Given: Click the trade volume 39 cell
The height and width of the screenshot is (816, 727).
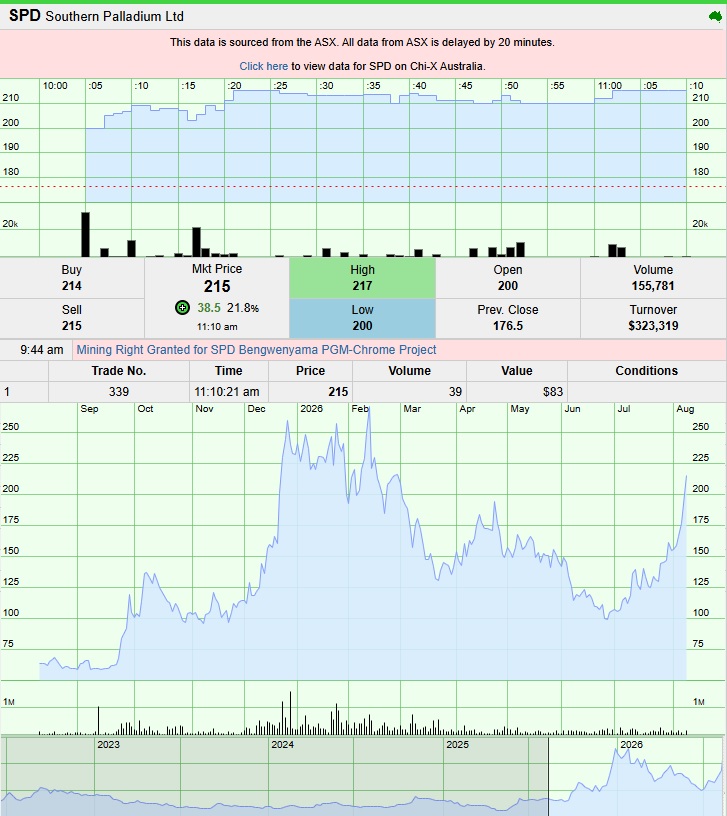Looking at the screenshot, I should coord(410,392).
